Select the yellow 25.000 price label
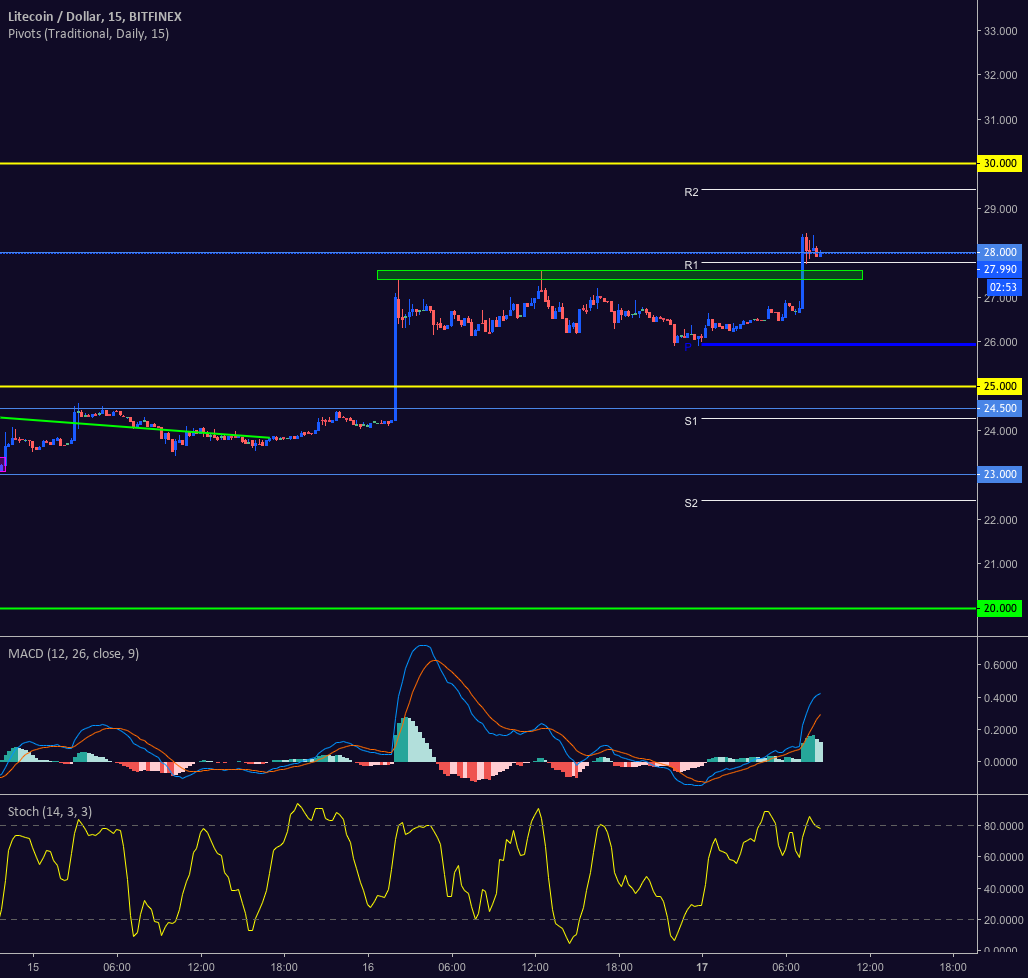The width and height of the screenshot is (1028, 978). pos(999,386)
